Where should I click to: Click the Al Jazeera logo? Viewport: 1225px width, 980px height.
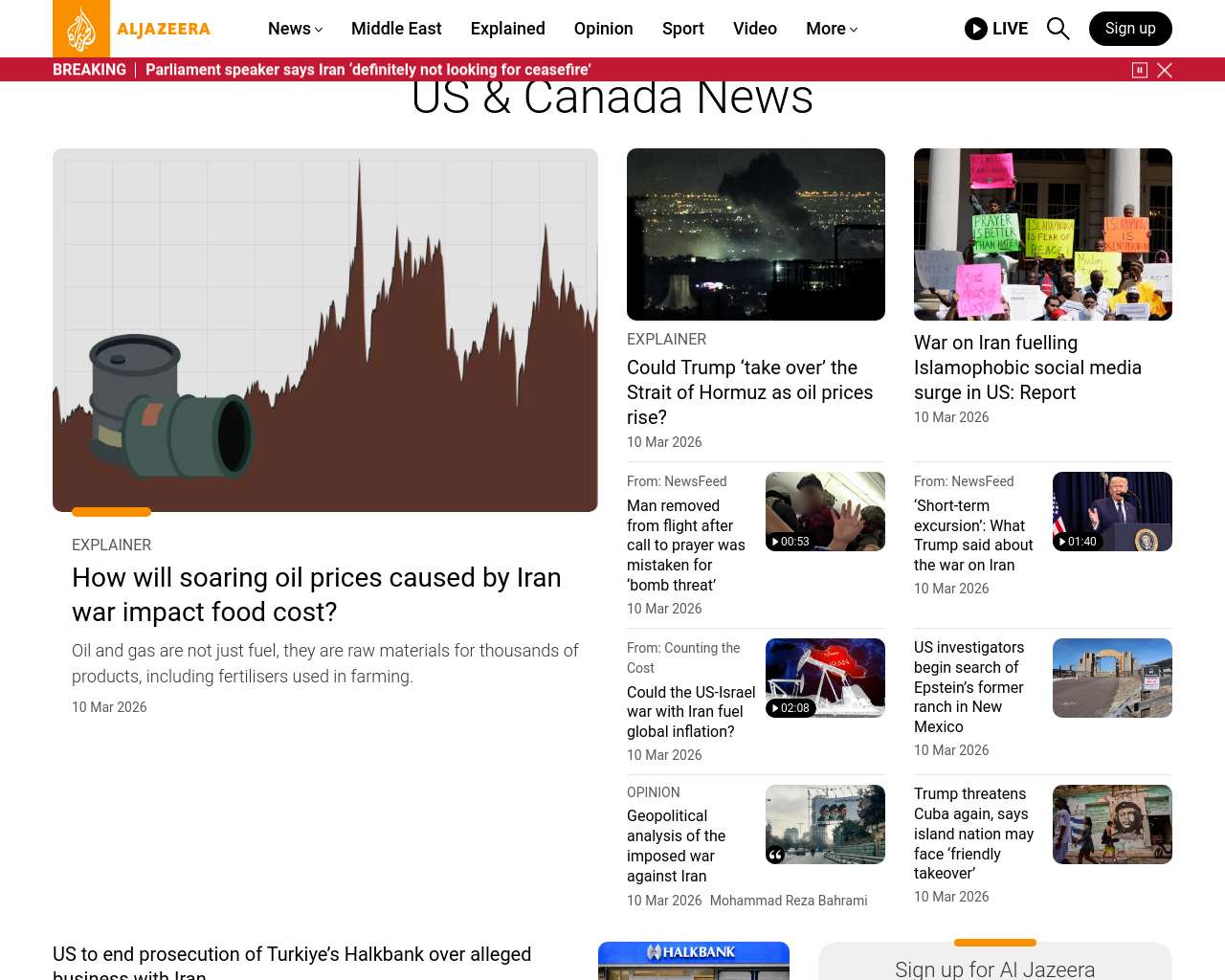(x=132, y=29)
